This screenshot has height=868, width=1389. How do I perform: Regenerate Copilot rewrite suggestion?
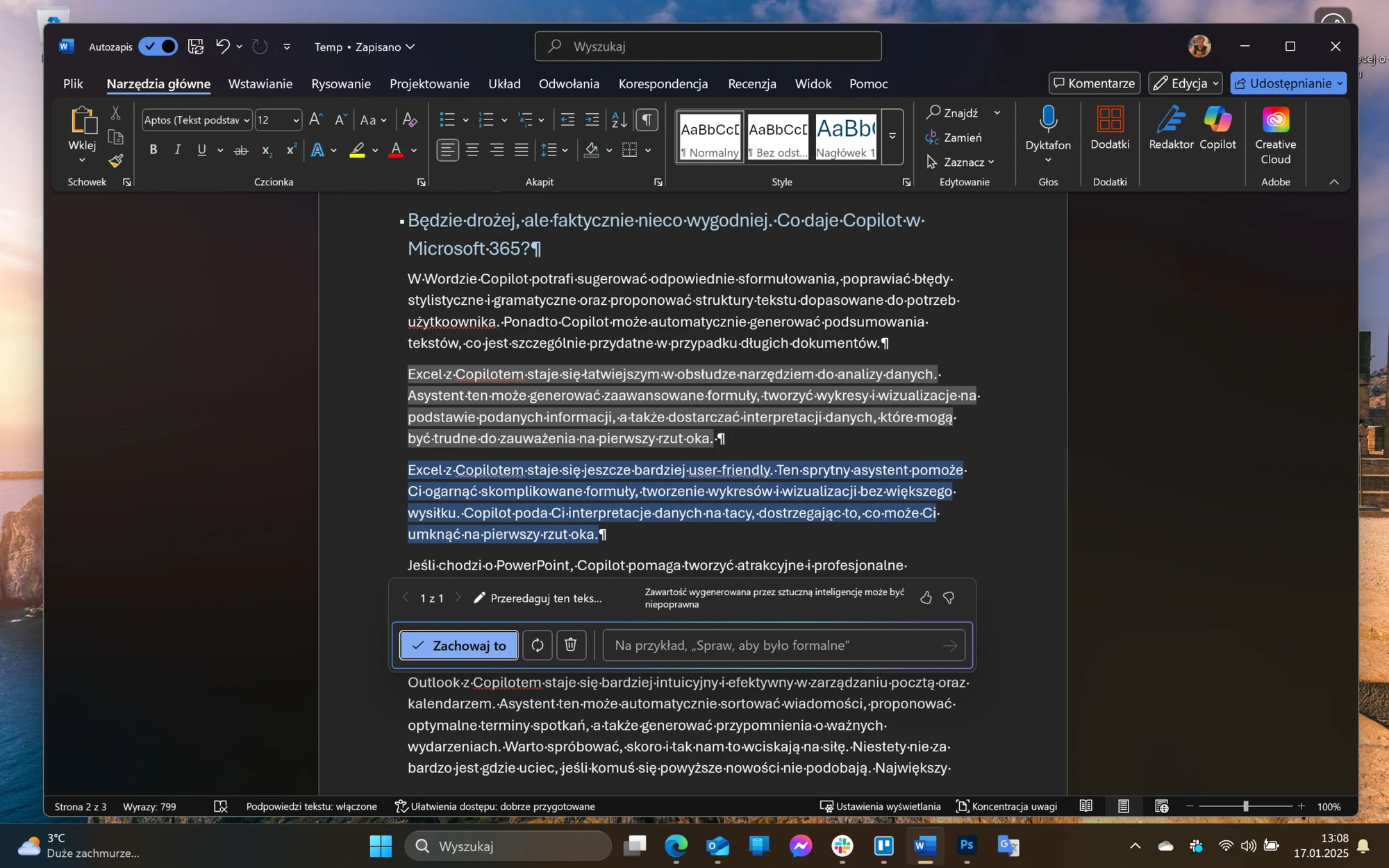click(x=538, y=645)
